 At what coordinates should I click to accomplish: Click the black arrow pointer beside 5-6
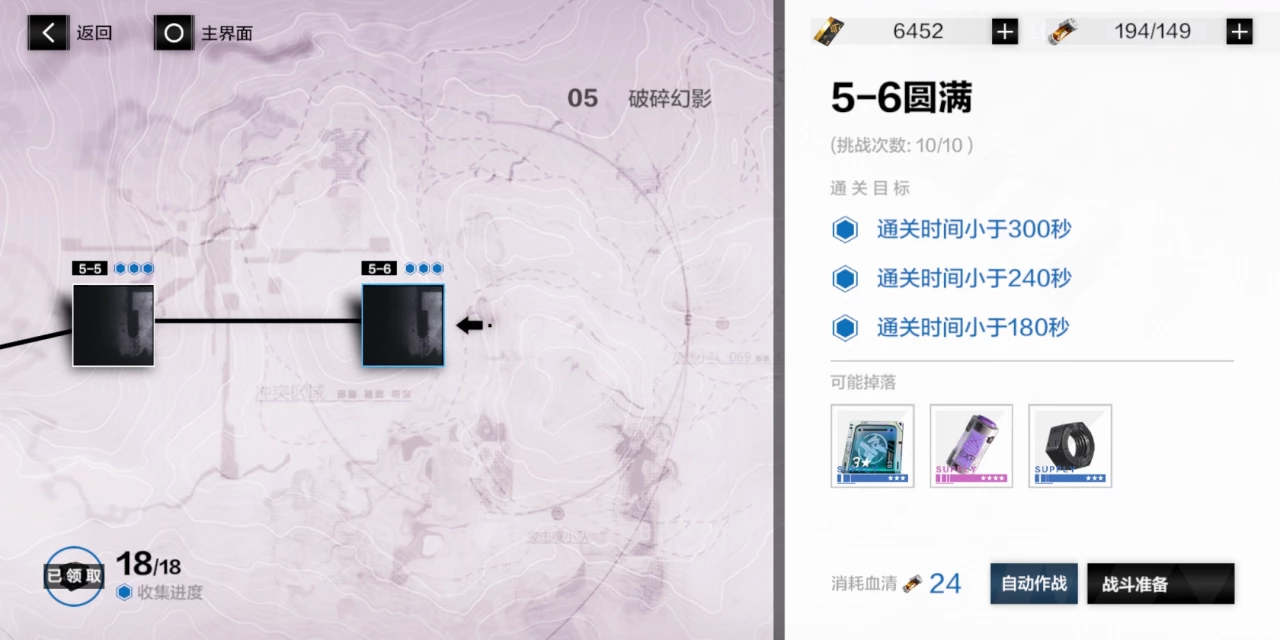(470, 325)
